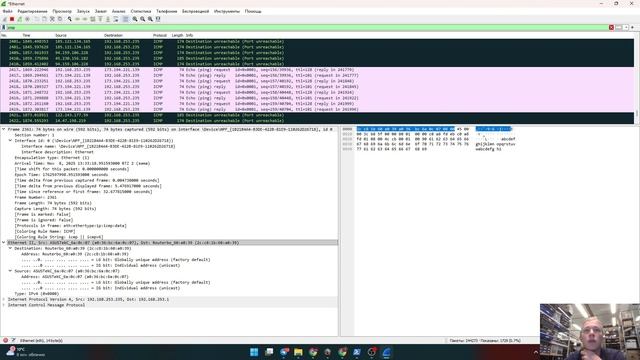640x360 pixels.
Task: Open capture options gear
Action: coord(27,19)
